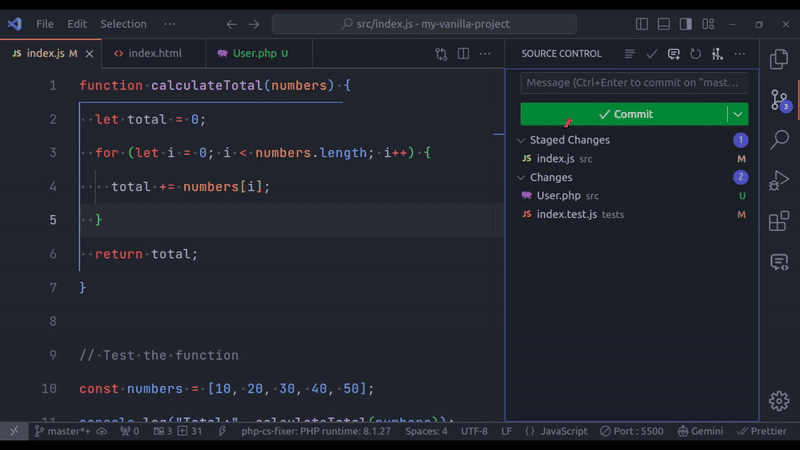The height and width of the screenshot is (450, 800).
Task: Open the Run and Debug view
Action: [x=779, y=180]
